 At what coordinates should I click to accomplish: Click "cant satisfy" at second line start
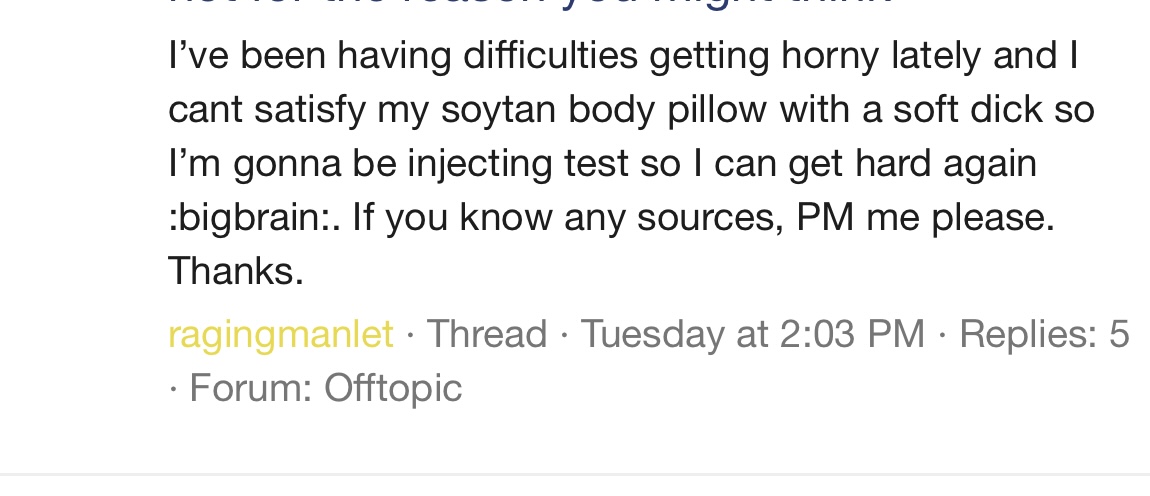(267, 109)
